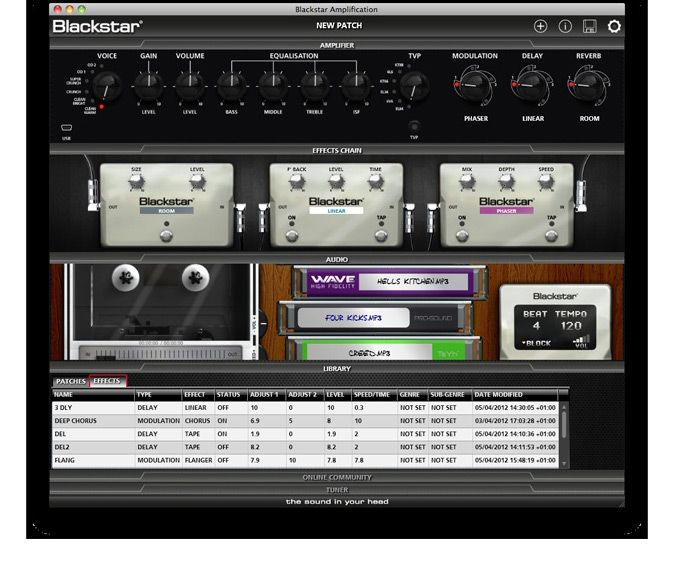Click the Tempo 120 value
This screenshot has height=588, width=680.
click(x=571, y=326)
